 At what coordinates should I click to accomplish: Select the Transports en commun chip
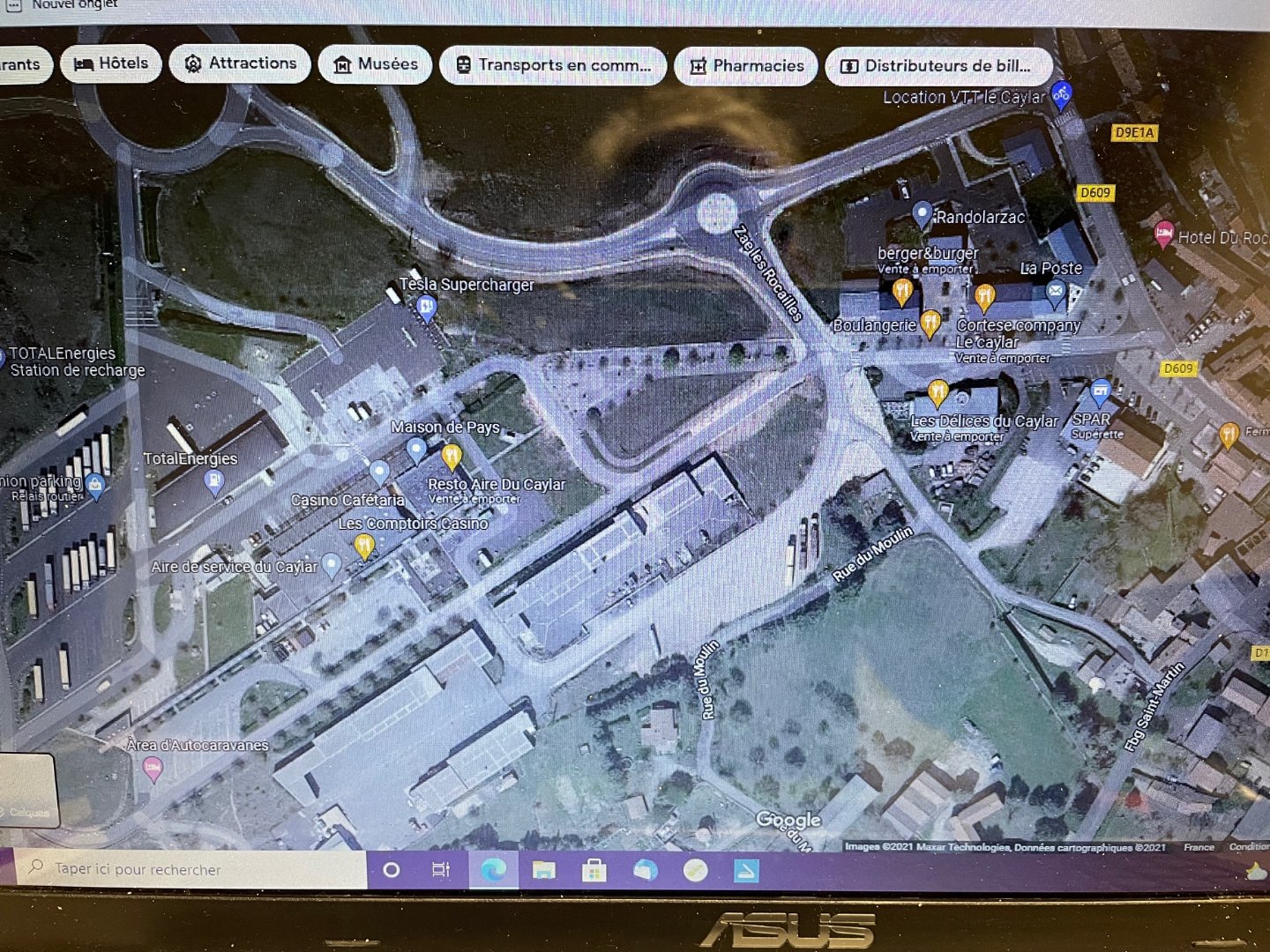pos(553,65)
